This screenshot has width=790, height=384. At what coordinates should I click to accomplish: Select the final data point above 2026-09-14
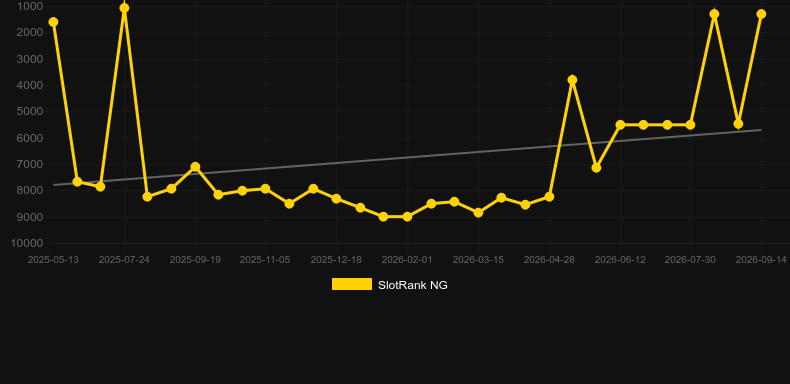coord(761,14)
